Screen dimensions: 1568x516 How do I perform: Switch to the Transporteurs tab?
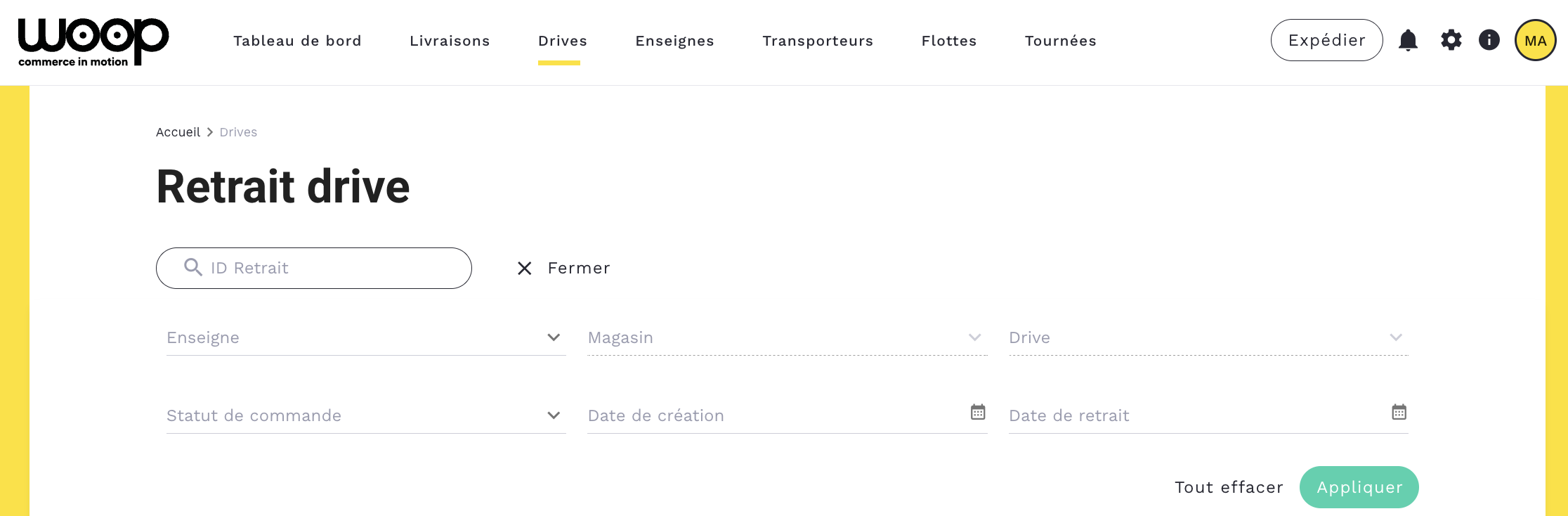[818, 41]
